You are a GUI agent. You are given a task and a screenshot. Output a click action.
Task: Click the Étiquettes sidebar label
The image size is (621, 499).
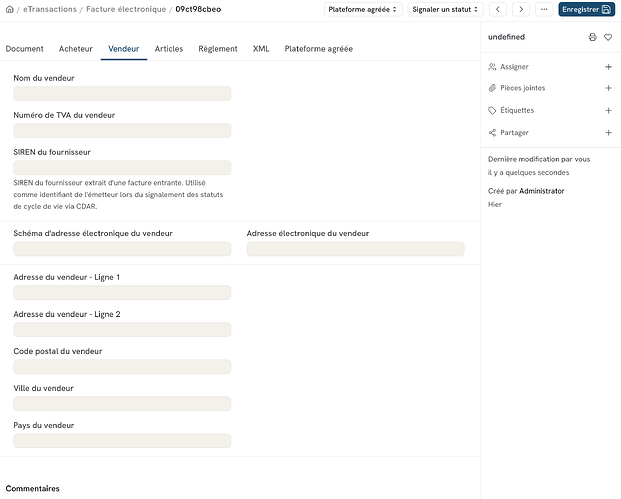pyautogui.click(x=517, y=110)
